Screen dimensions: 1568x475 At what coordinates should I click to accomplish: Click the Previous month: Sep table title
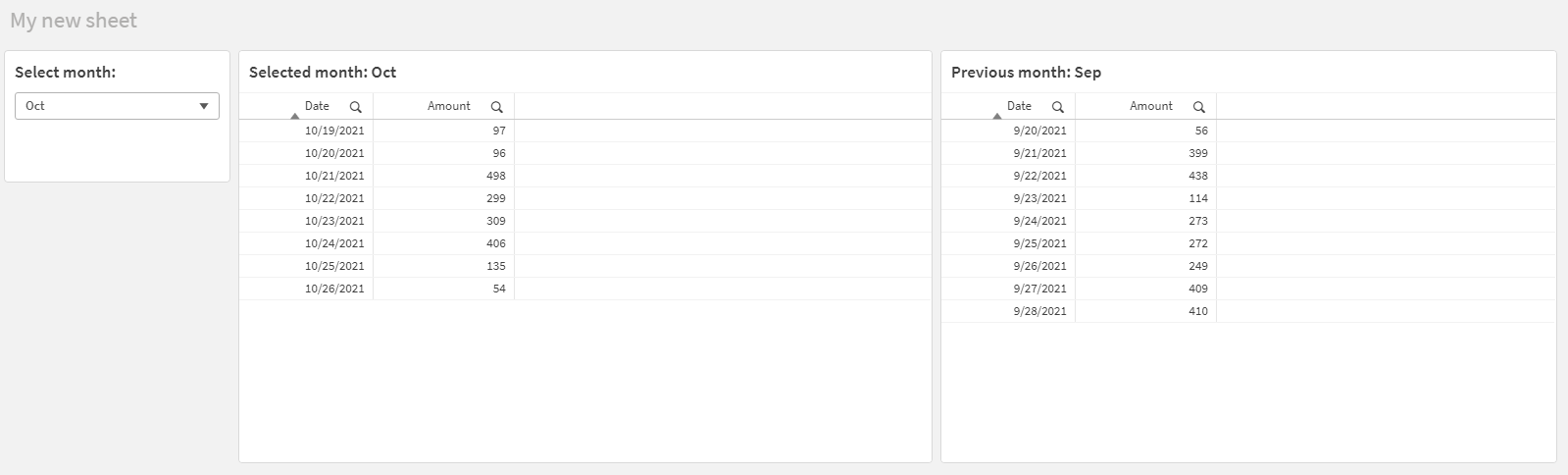1026,73
